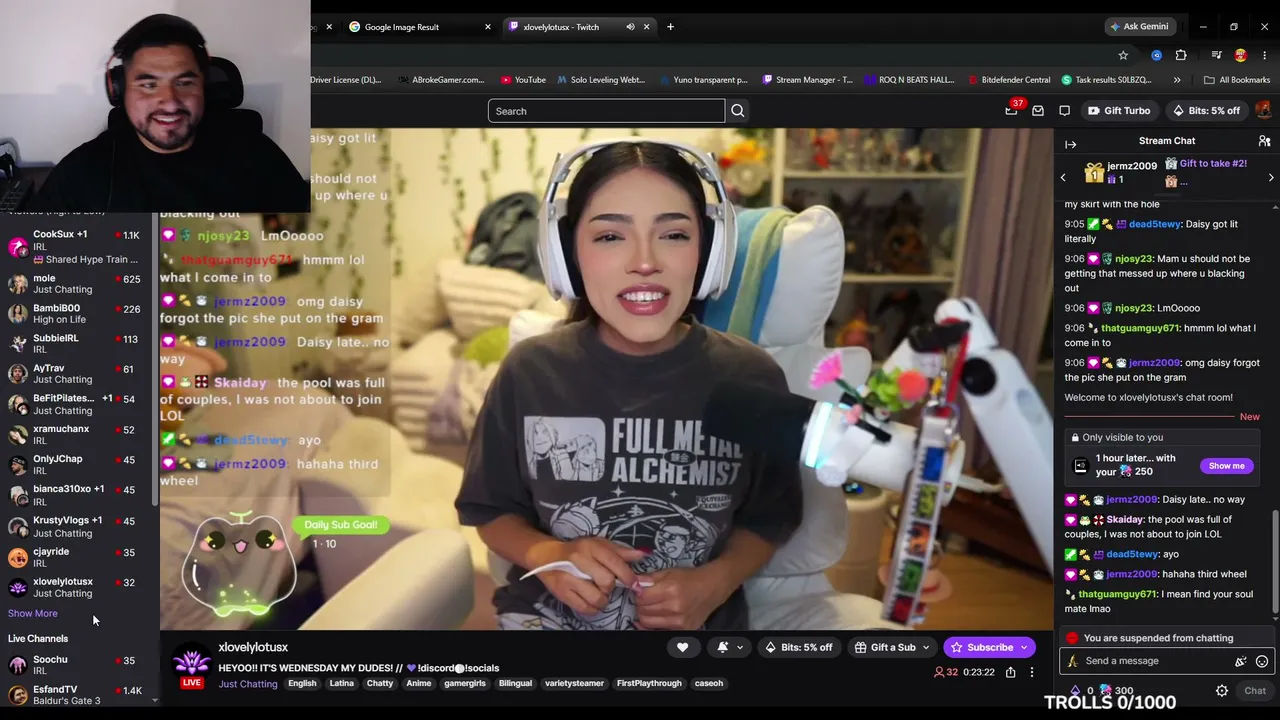Click the Show me button in chat
Image resolution: width=1280 pixels, height=720 pixels.
pos(1226,466)
